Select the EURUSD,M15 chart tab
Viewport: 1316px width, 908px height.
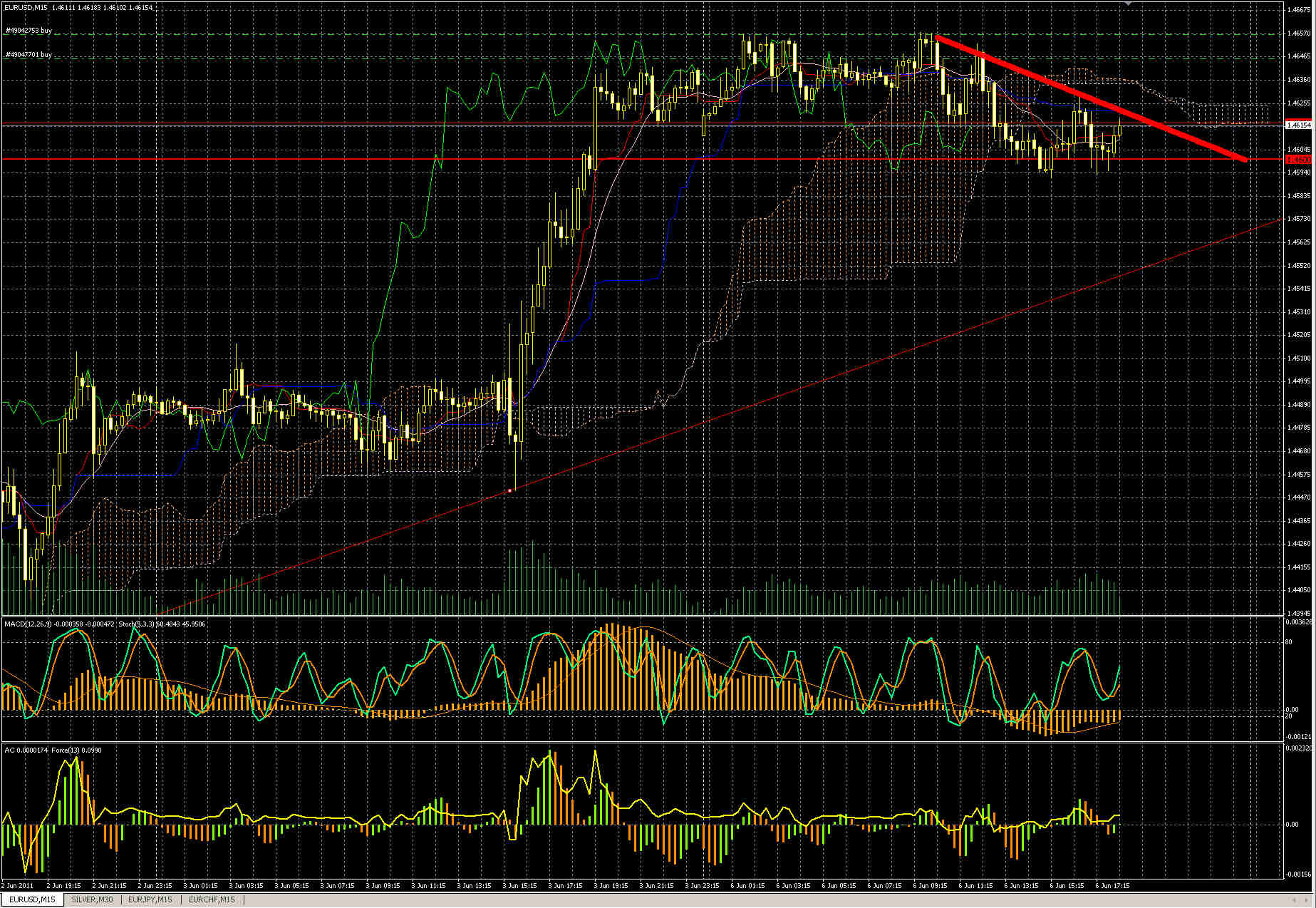pyautogui.click(x=32, y=899)
